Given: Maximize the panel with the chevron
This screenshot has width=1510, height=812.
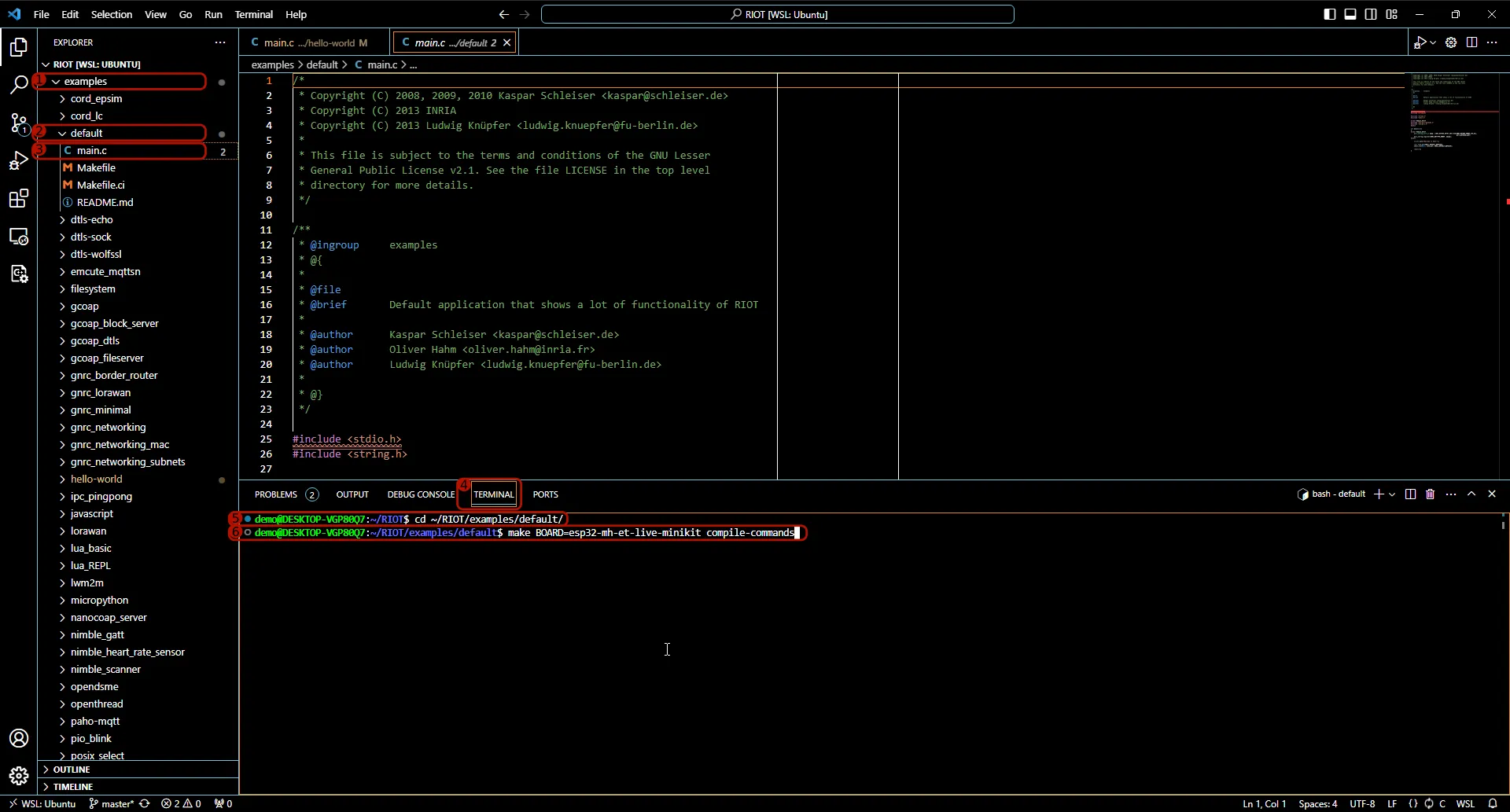Looking at the screenshot, I should 1472,494.
